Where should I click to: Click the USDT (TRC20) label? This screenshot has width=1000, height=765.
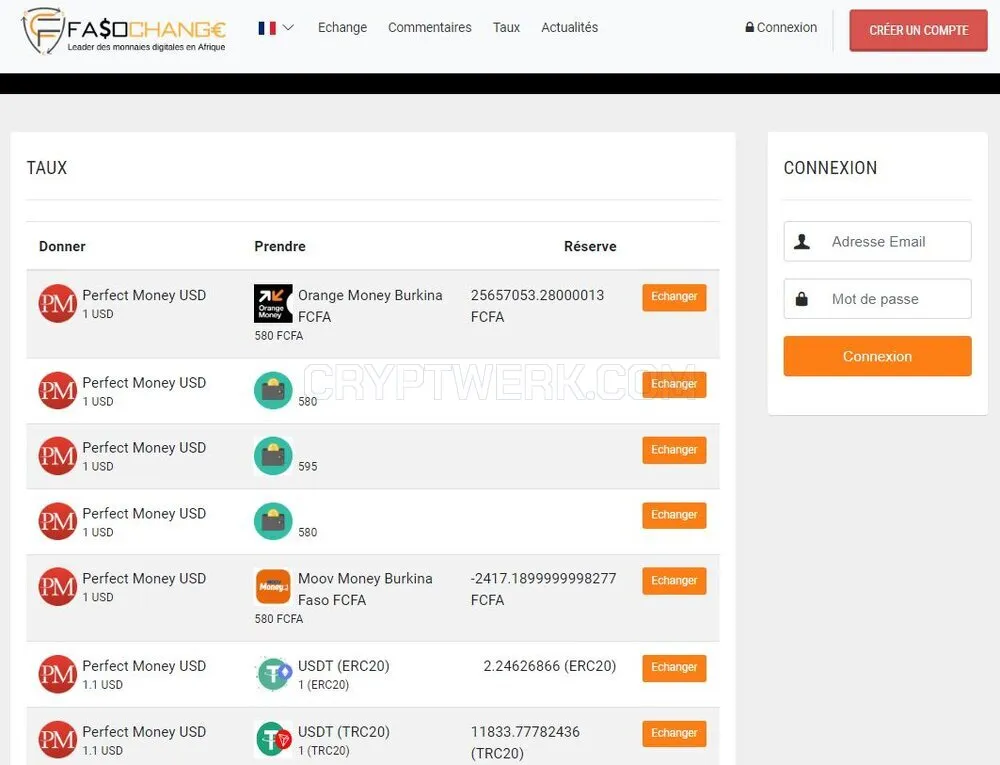click(344, 732)
